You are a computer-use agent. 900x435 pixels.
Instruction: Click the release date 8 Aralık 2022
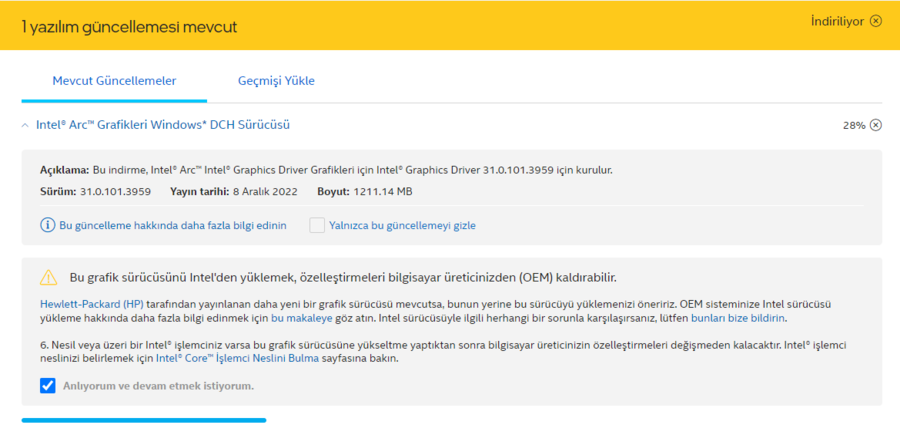click(x=265, y=192)
